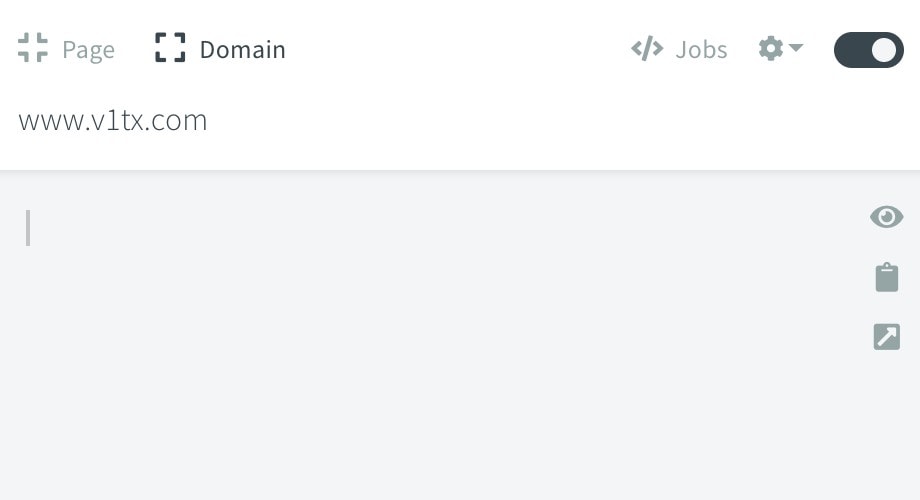
Task: Toggle preview with the eye icon
Action: click(x=887, y=217)
